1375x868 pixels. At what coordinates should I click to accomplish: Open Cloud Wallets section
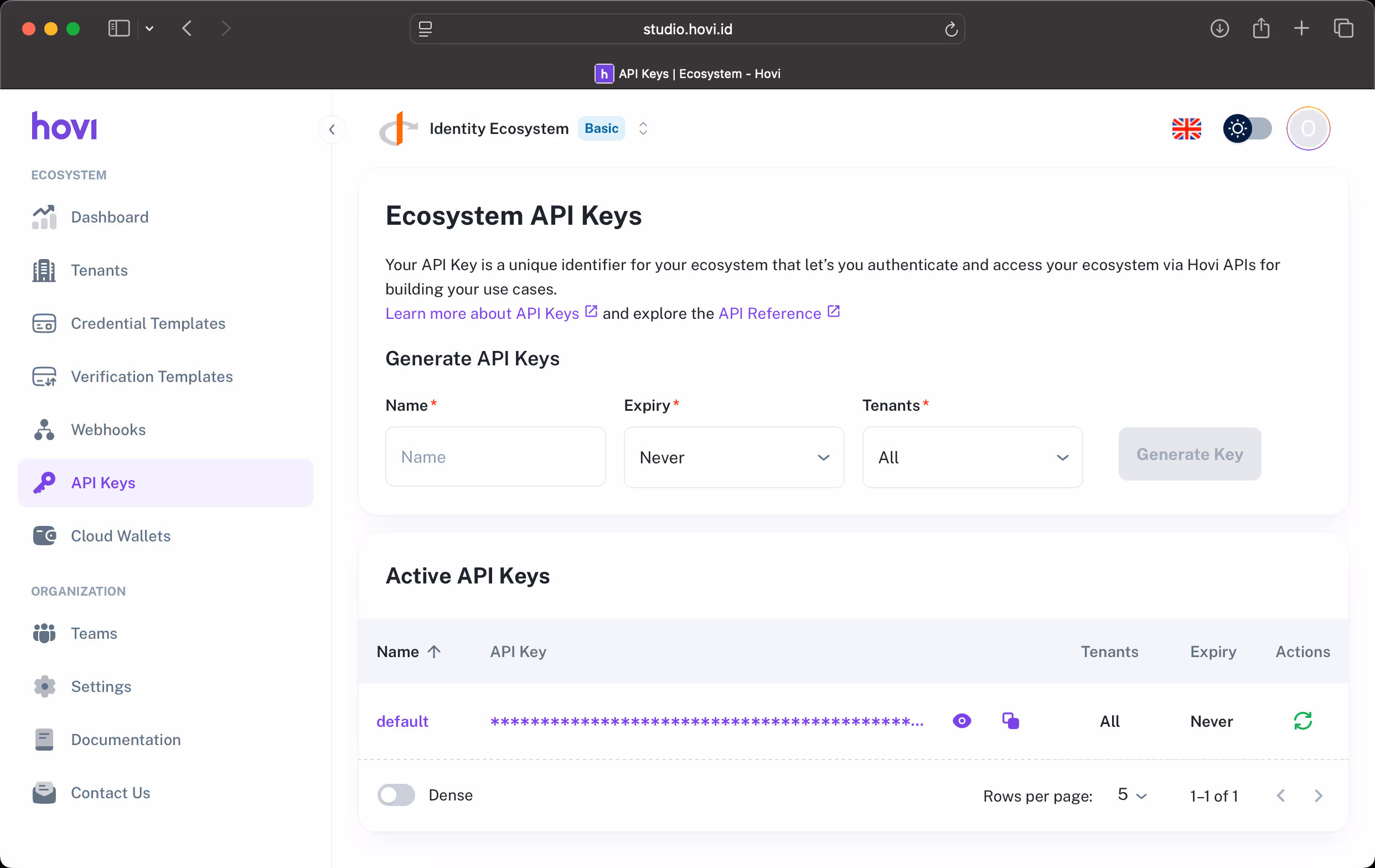coord(166,536)
